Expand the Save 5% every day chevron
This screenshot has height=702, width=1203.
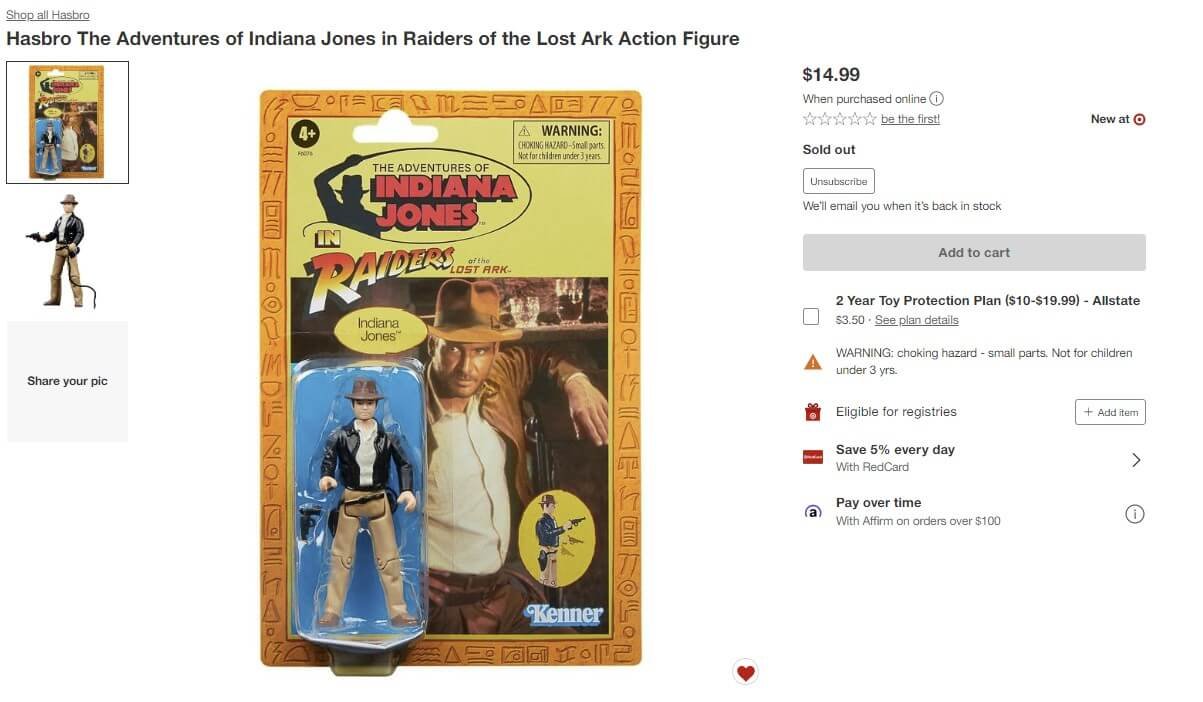1135,460
